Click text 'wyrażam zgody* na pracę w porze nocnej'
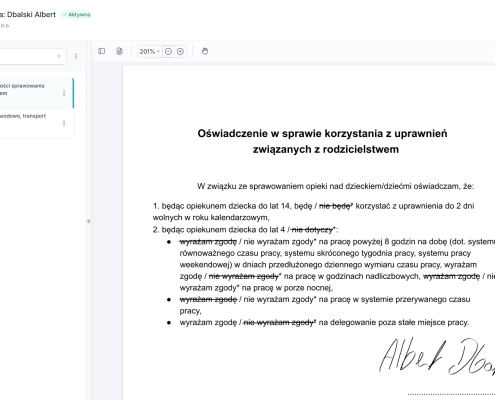Screen dimensions: 495x400 tap(256, 288)
